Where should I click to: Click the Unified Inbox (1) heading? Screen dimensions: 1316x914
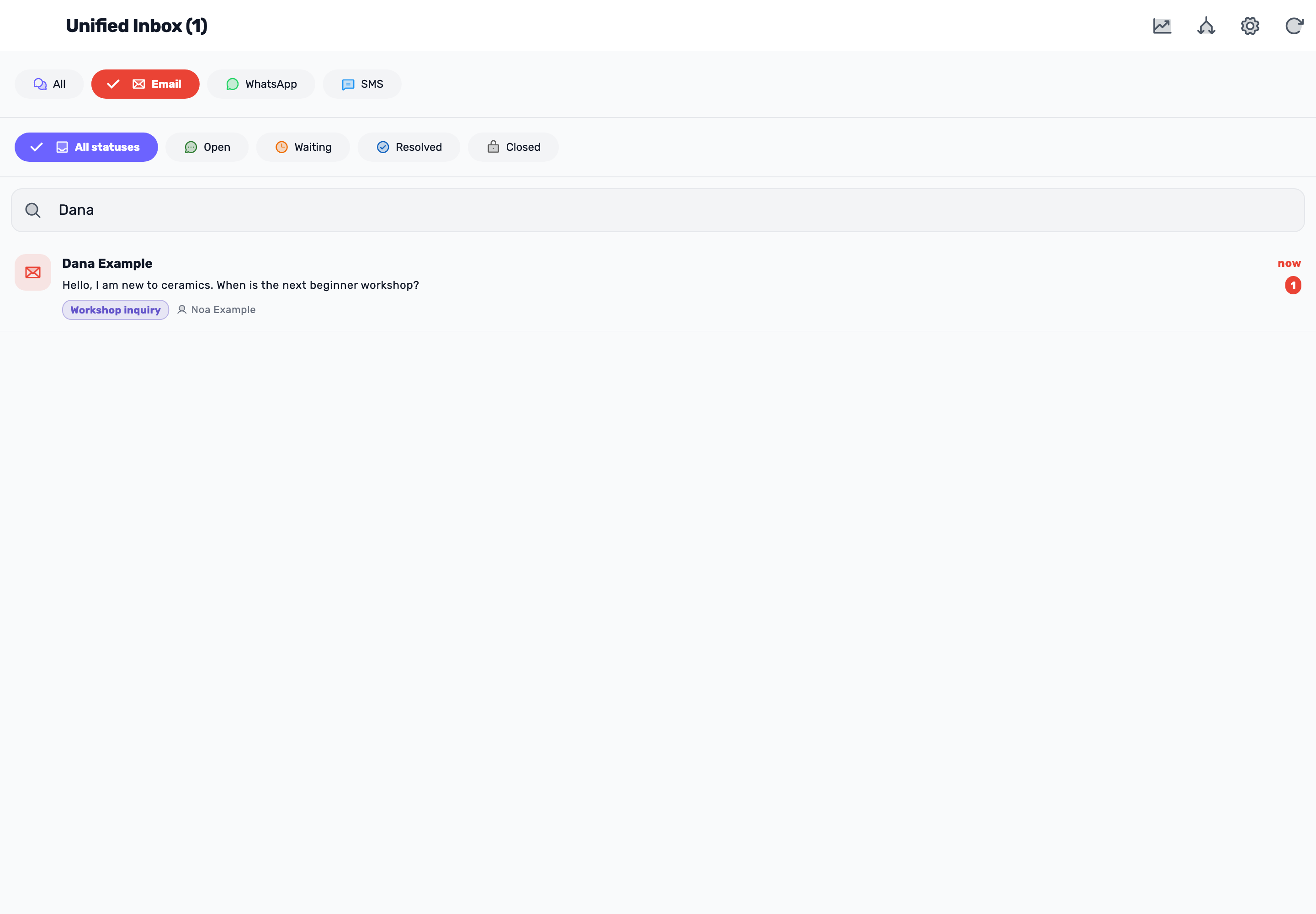click(136, 26)
